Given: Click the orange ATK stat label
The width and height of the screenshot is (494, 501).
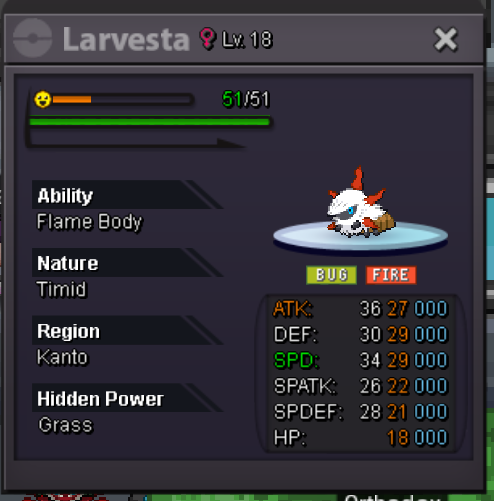Looking at the screenshot, I should 292,309.
